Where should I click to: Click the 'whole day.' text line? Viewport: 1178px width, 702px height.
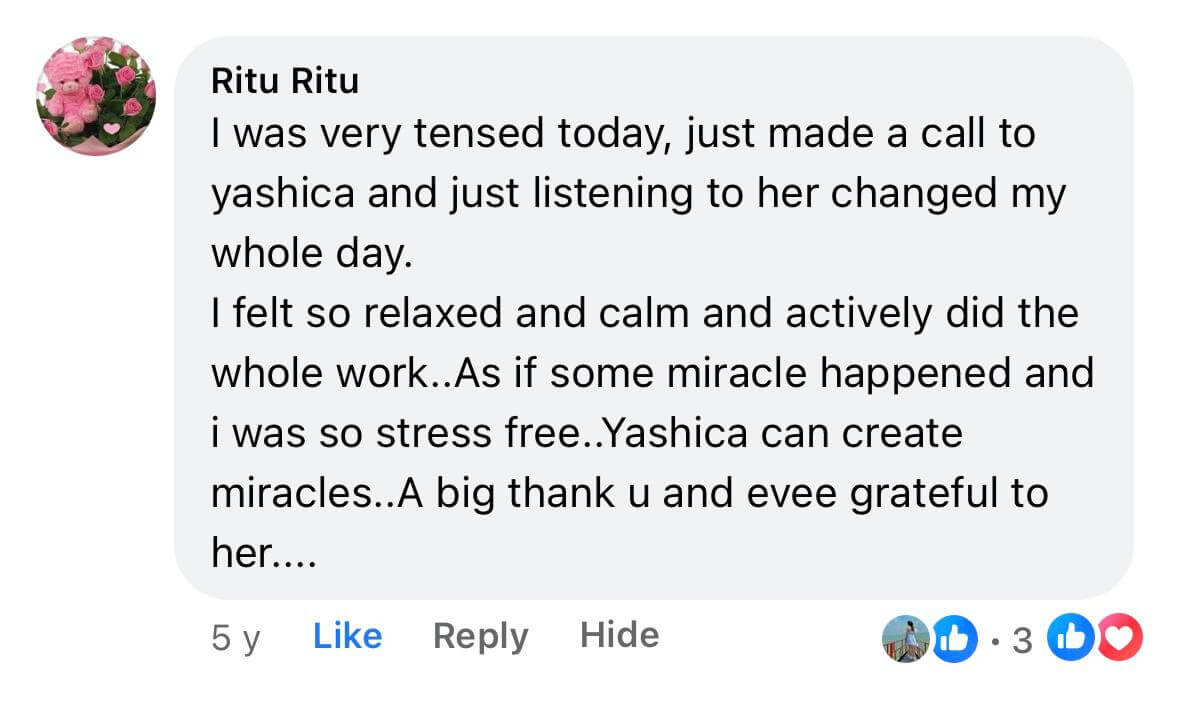[x=311, y=253]
